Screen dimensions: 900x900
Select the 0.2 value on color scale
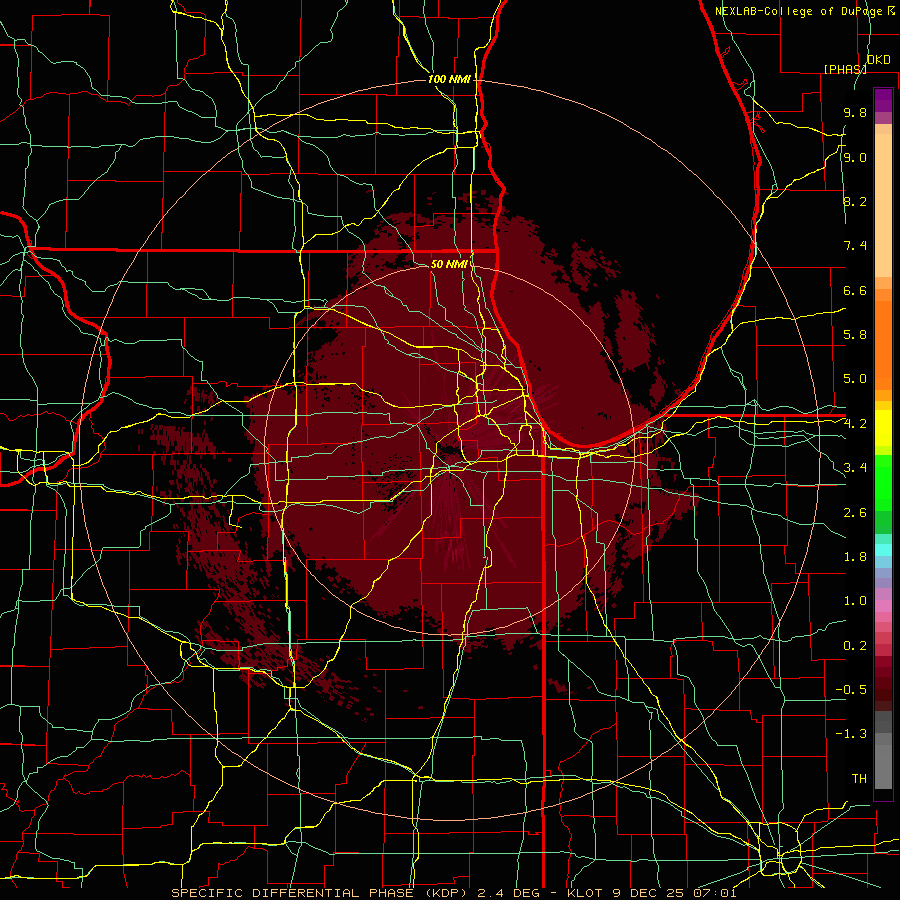[855, 646]
